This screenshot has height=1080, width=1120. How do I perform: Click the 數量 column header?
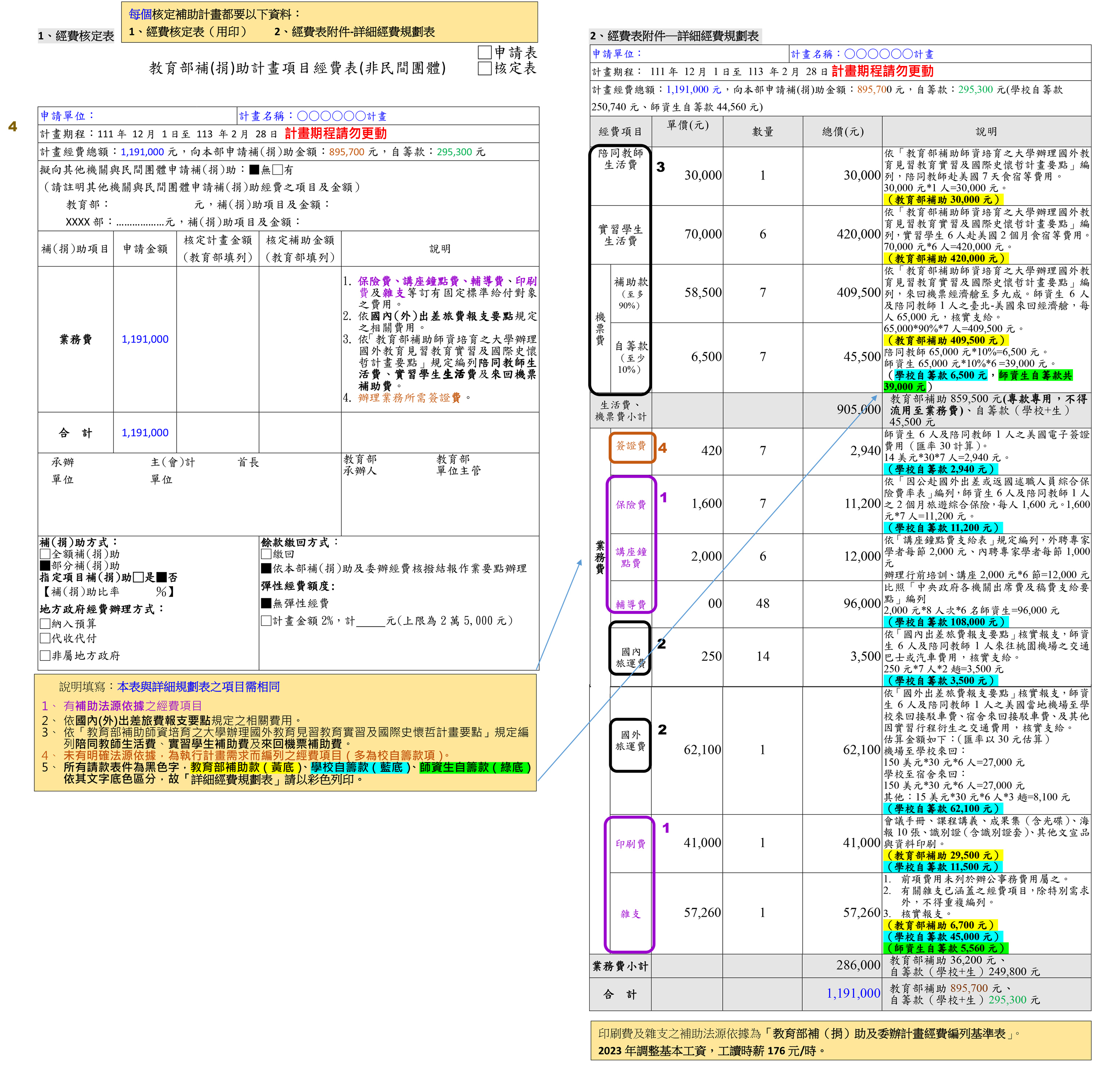pyautogui.click(x=763, y=132)
